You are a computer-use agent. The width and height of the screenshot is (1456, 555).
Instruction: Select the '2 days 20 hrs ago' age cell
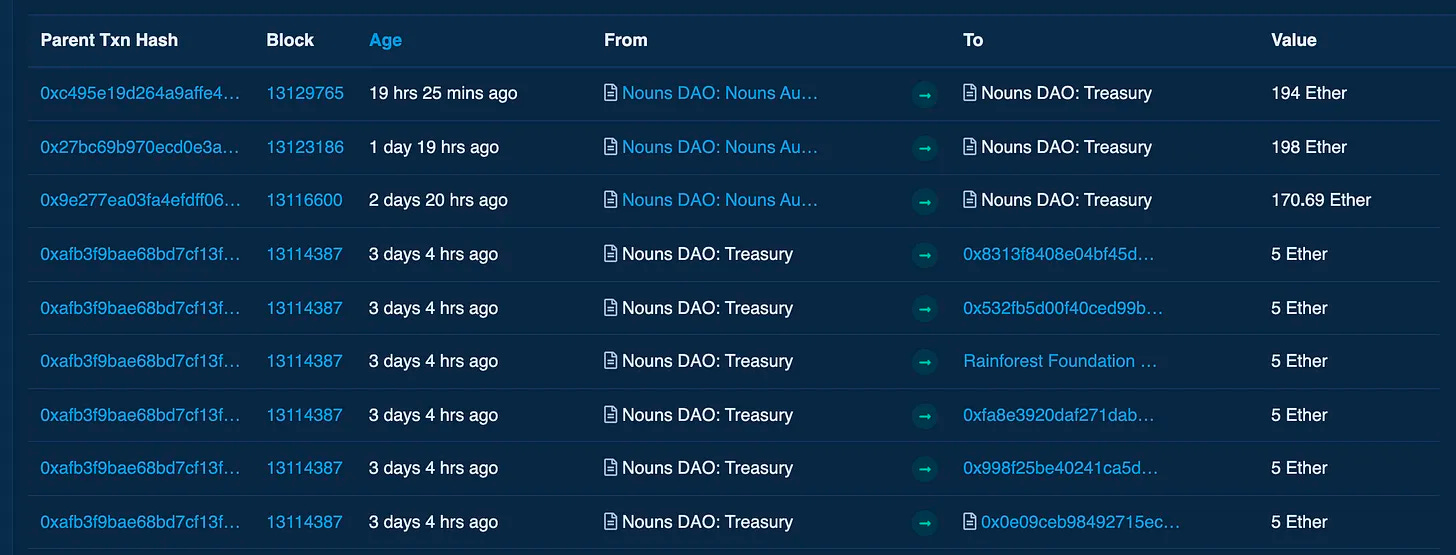[438, 200]
